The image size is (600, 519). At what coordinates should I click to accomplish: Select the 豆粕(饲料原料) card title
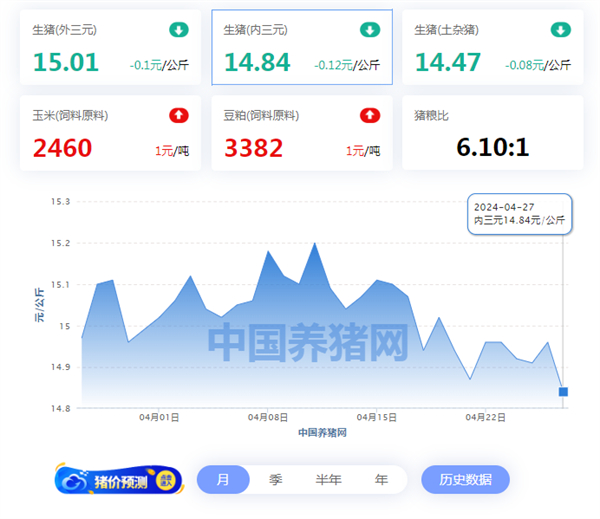pyautogui.click(x=261, y=115)
